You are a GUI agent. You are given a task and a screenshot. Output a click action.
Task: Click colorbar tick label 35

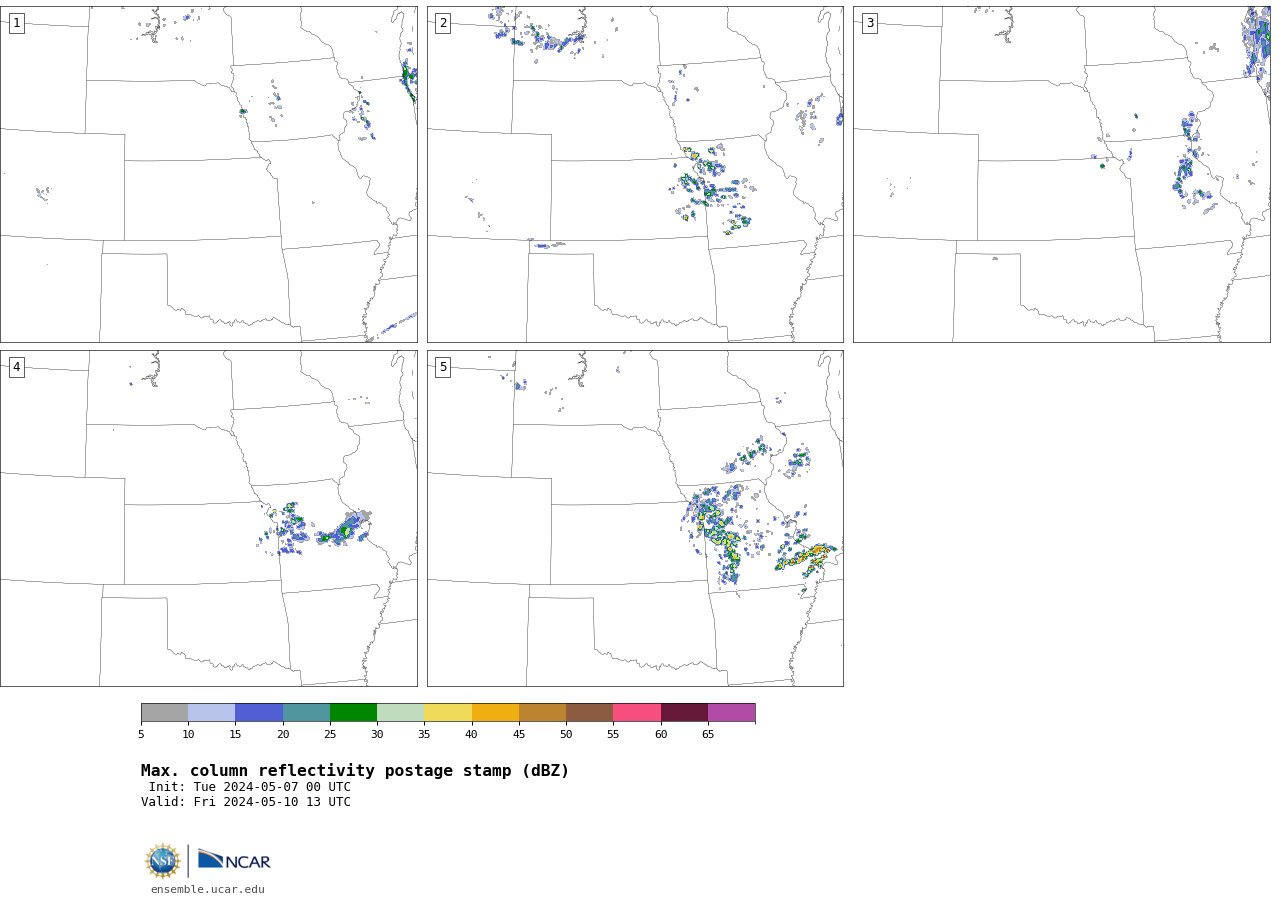click(x=424, y=734)
